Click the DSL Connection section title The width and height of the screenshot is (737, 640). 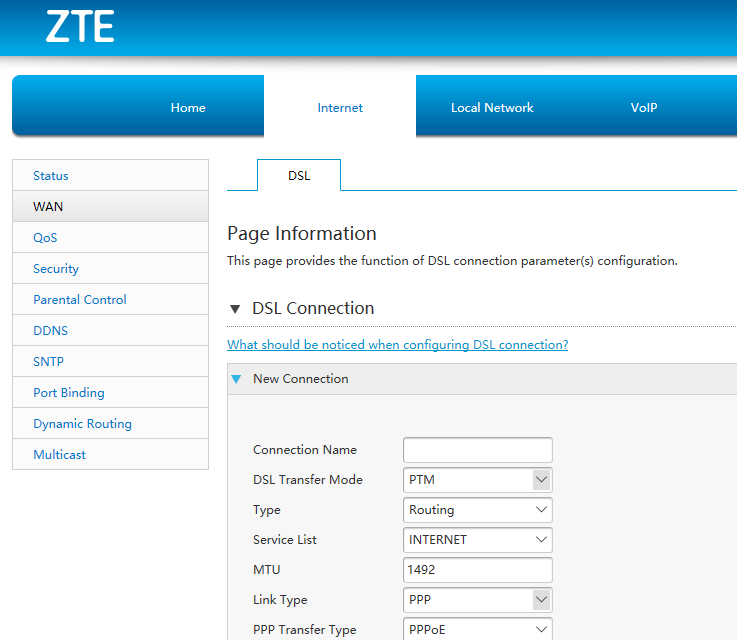(x=313, y=308)
